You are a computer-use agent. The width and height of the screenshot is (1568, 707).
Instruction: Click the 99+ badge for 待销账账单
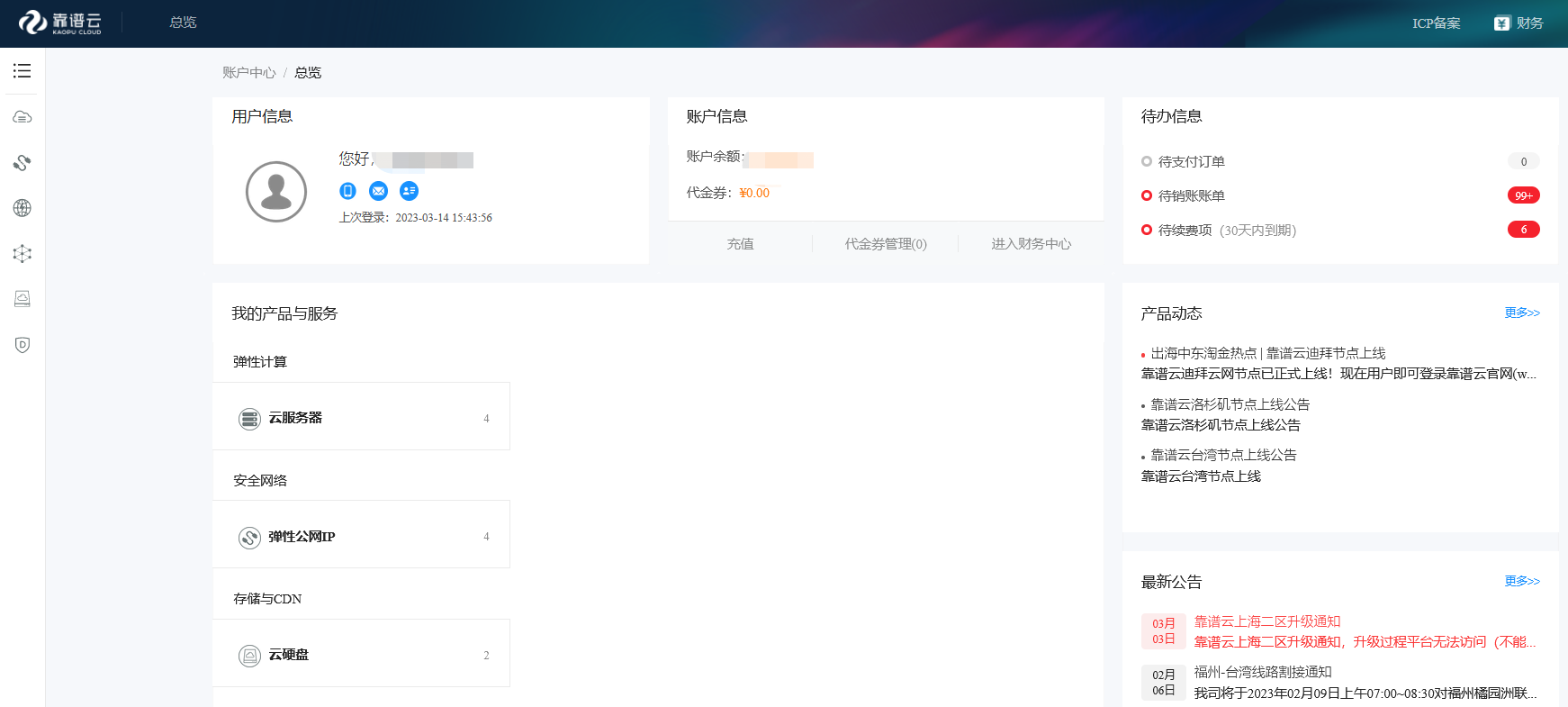(x=1523, y=195)
